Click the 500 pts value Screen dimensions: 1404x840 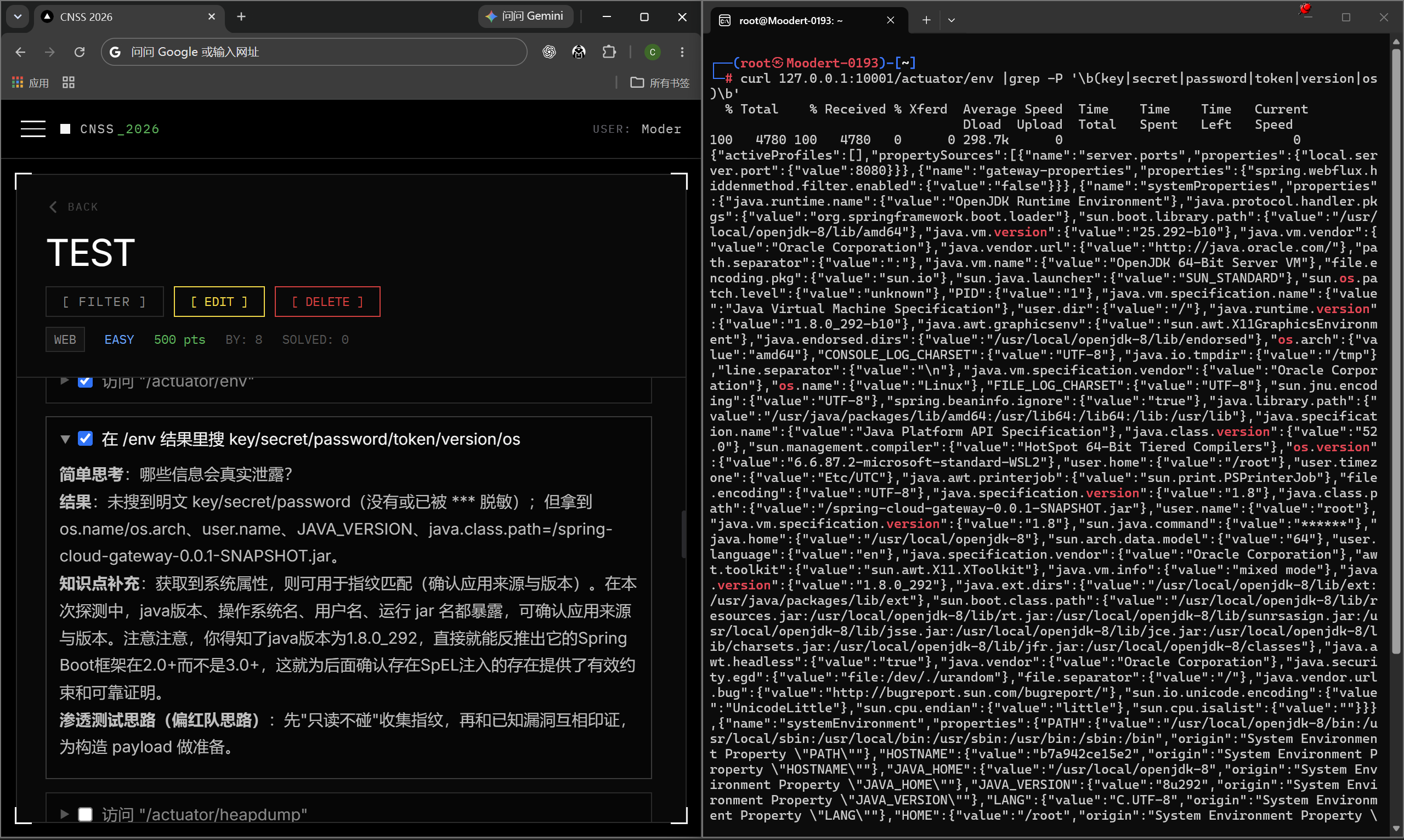click(179, 339)
